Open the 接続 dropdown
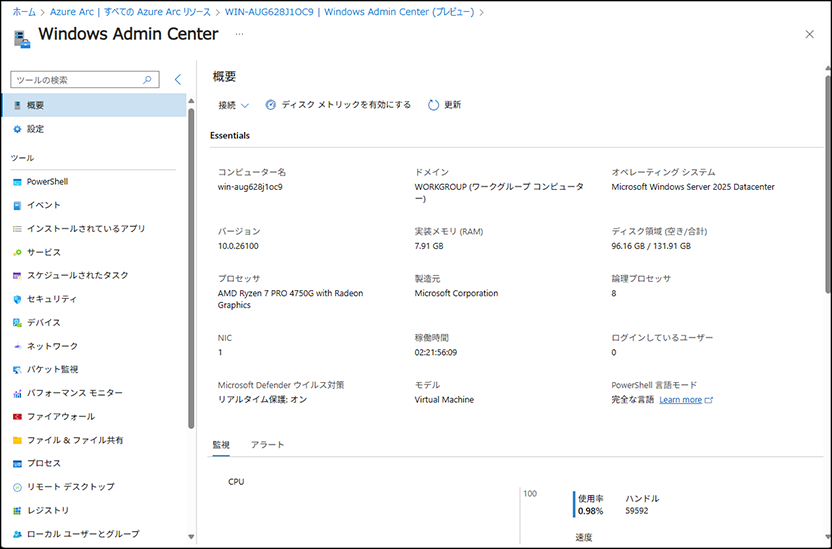The width and height of the screenshot is (832, 549). point(233,105)
